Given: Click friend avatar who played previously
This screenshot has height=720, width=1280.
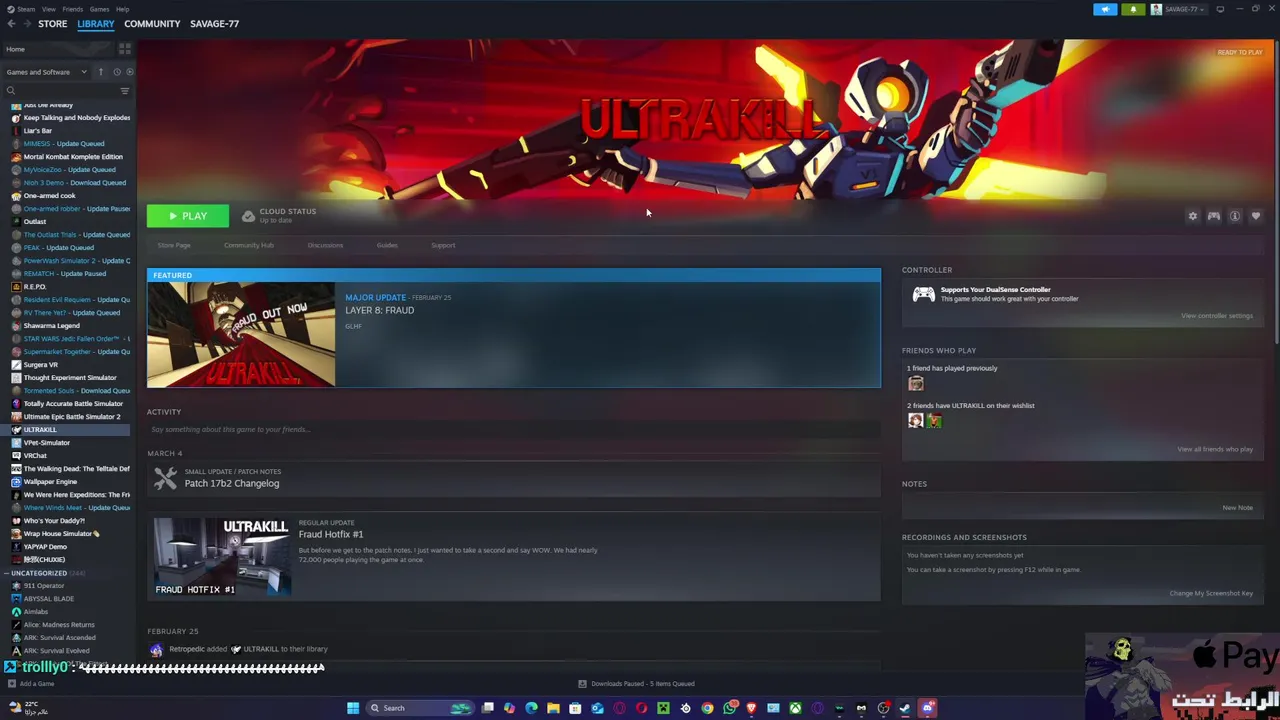Looking at the screenshot, I should click(x=915, y=384).
